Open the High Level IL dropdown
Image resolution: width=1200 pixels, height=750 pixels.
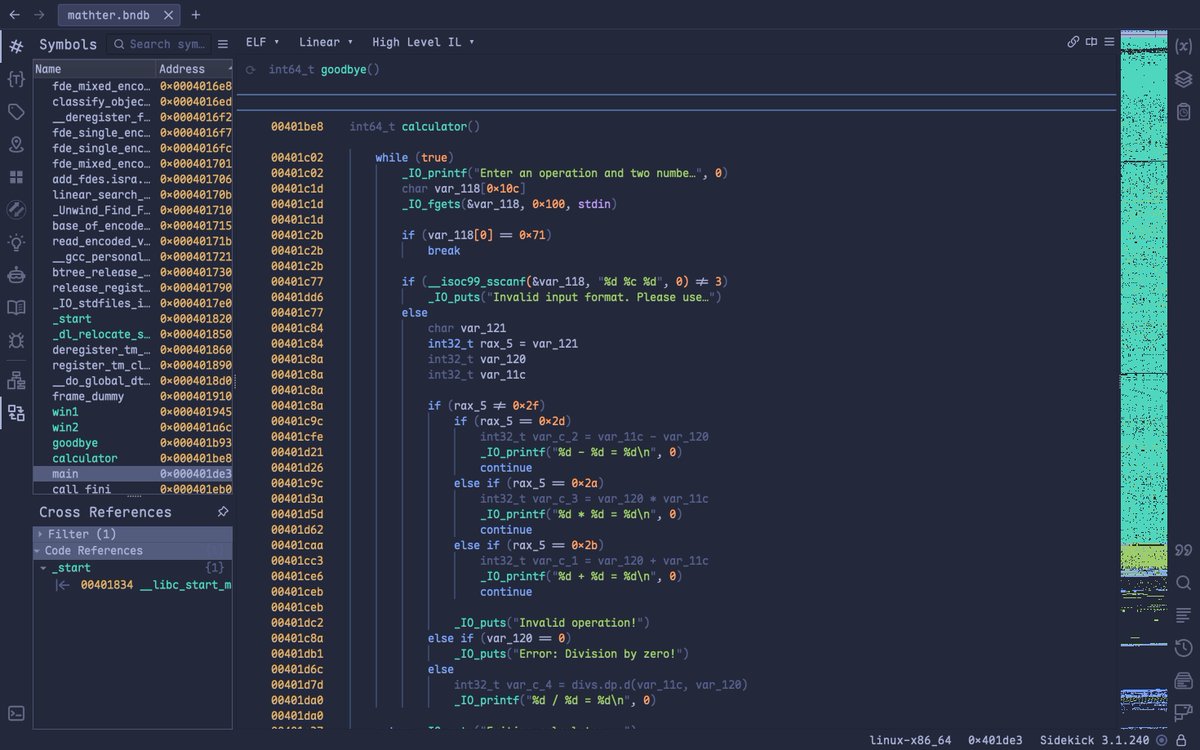click(423, 42)
